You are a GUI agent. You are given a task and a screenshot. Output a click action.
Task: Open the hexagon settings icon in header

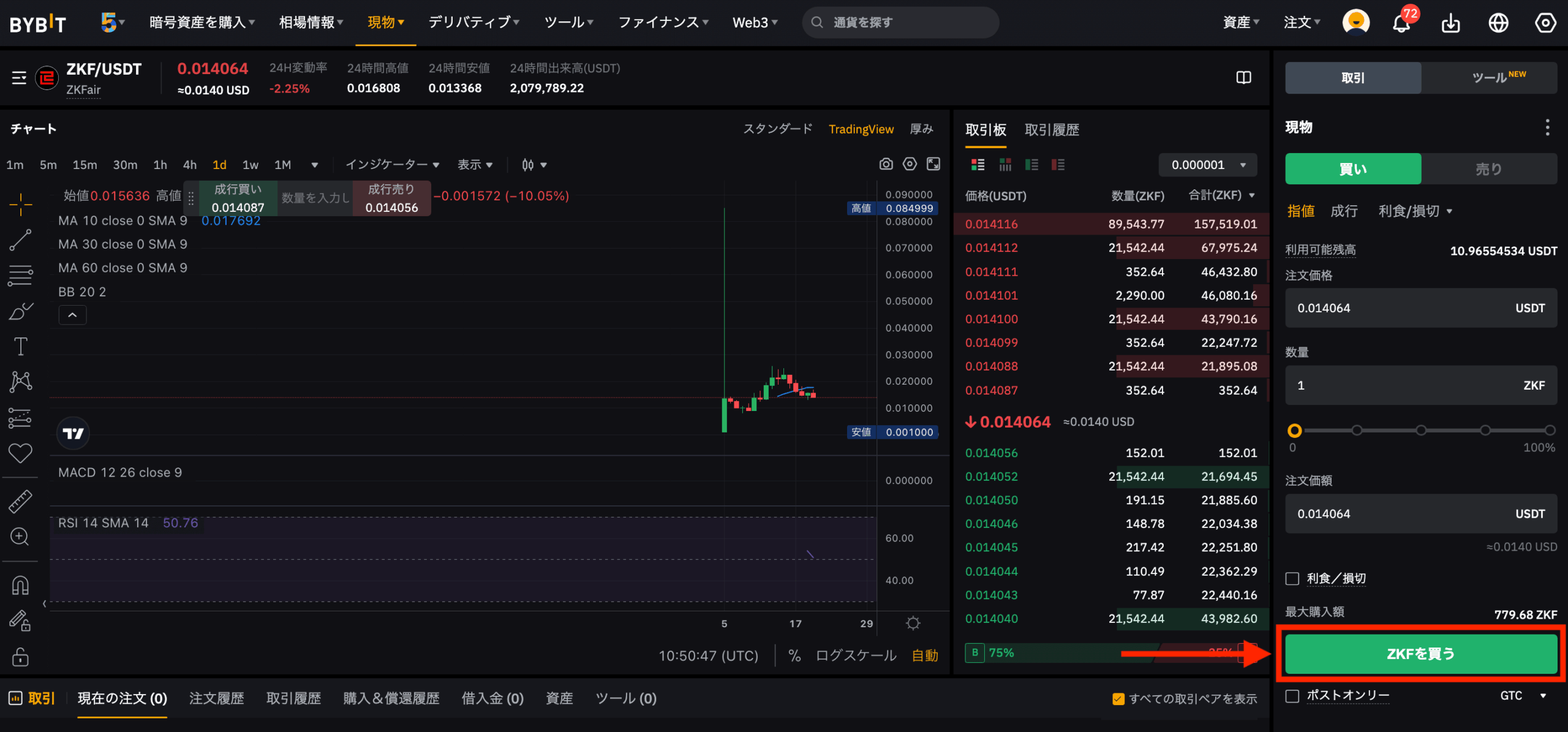1545,23
